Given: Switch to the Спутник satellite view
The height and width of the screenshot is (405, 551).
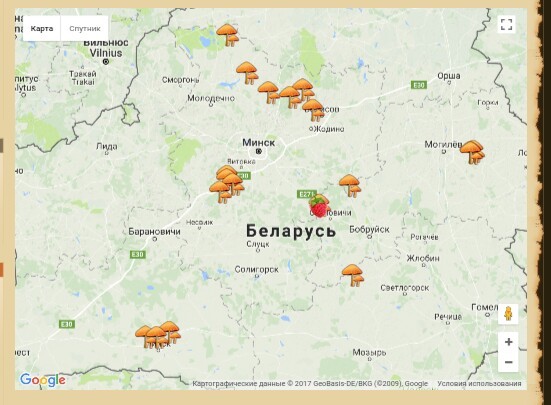Looking at the screenshot, I should [x=85, y=28].
